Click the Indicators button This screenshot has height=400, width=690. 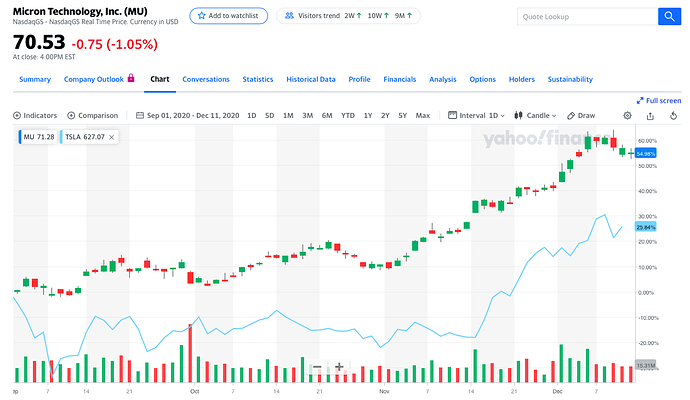point(35,115)
